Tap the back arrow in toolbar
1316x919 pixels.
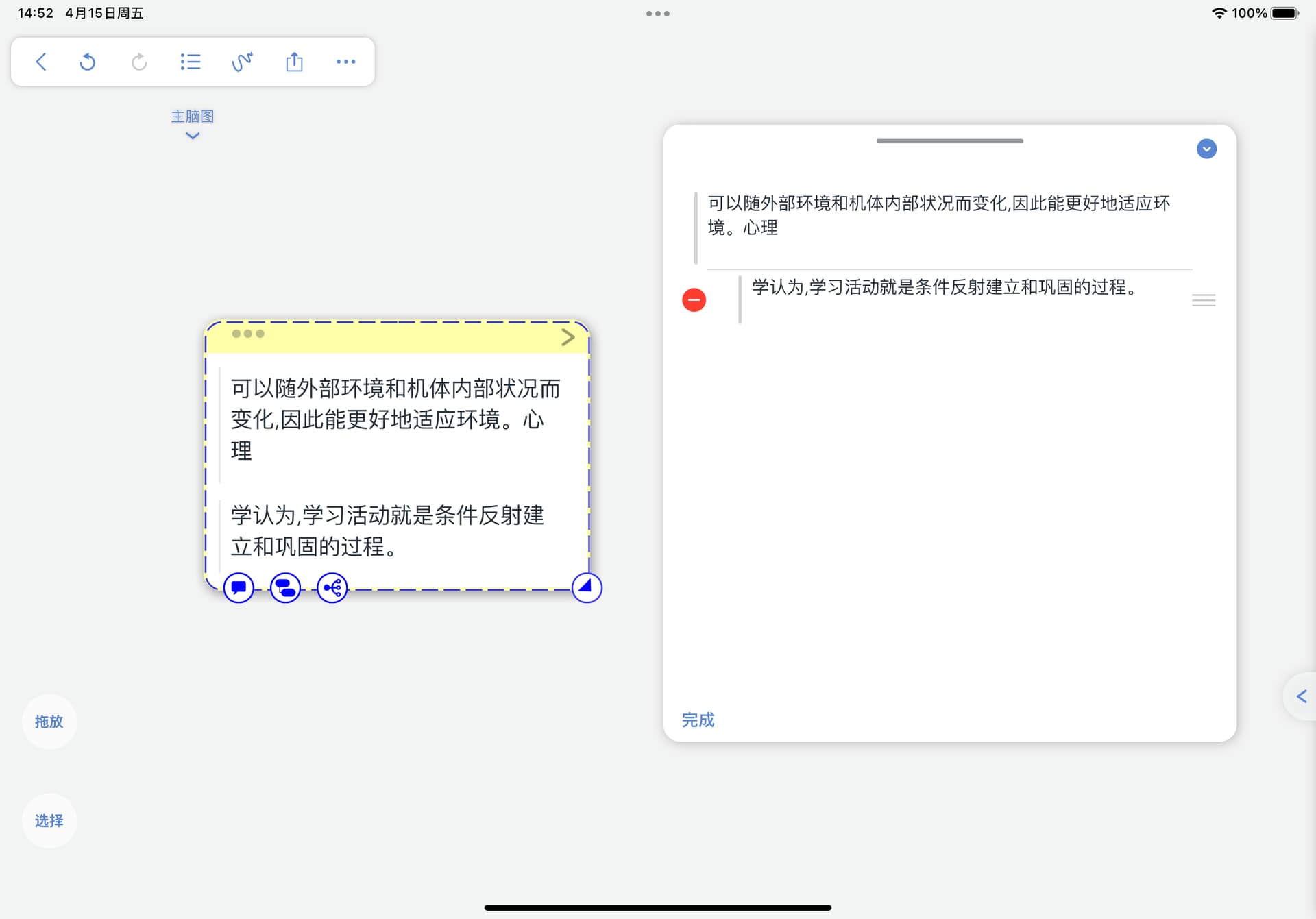pos(41,62)
